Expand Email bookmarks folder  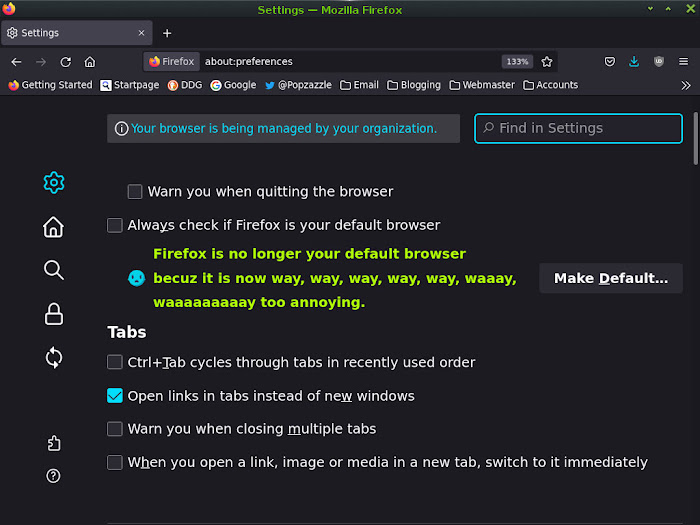coord(359,85)
